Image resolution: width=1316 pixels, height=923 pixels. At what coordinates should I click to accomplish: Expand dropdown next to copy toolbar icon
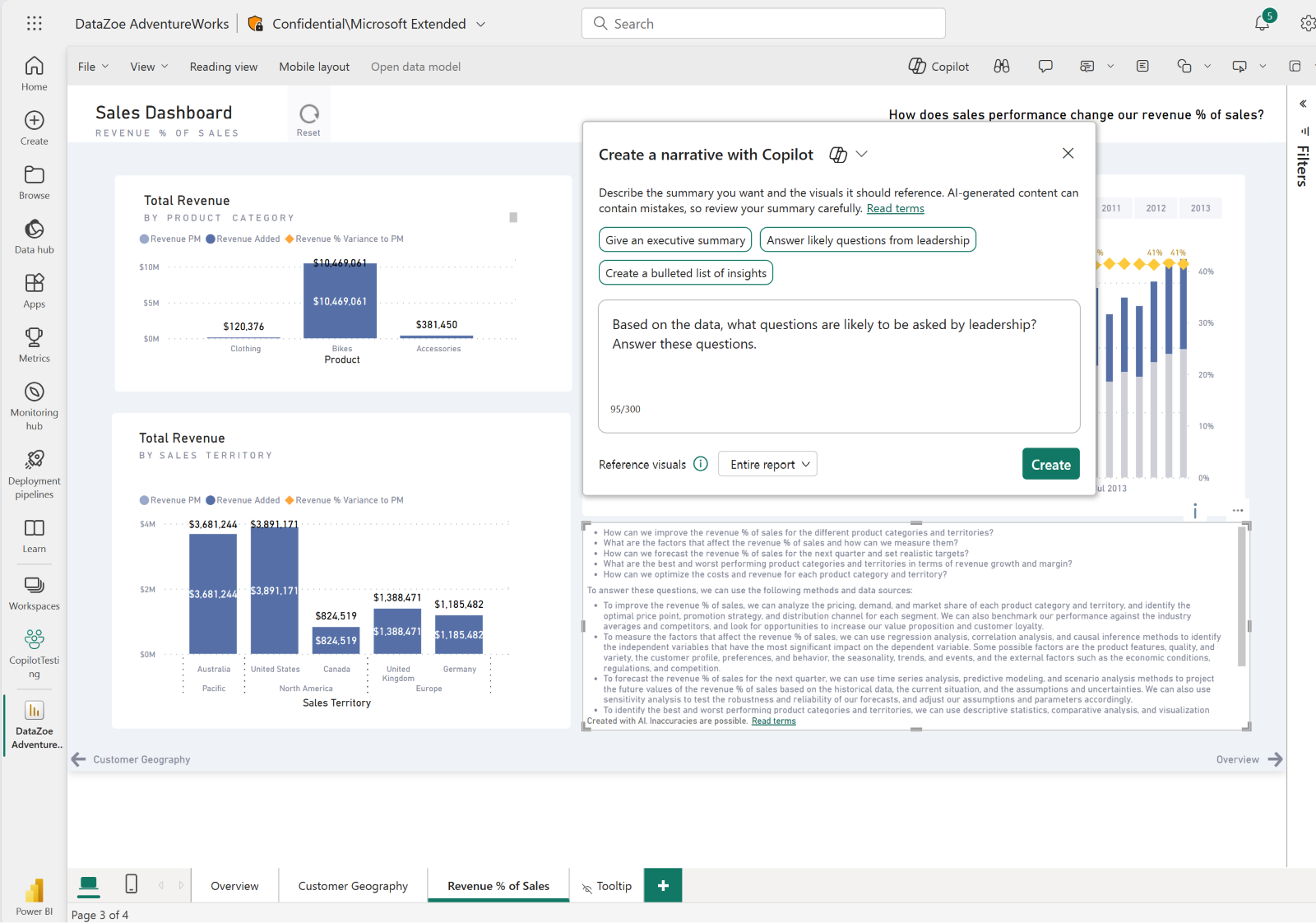[x=1207, y=67]
